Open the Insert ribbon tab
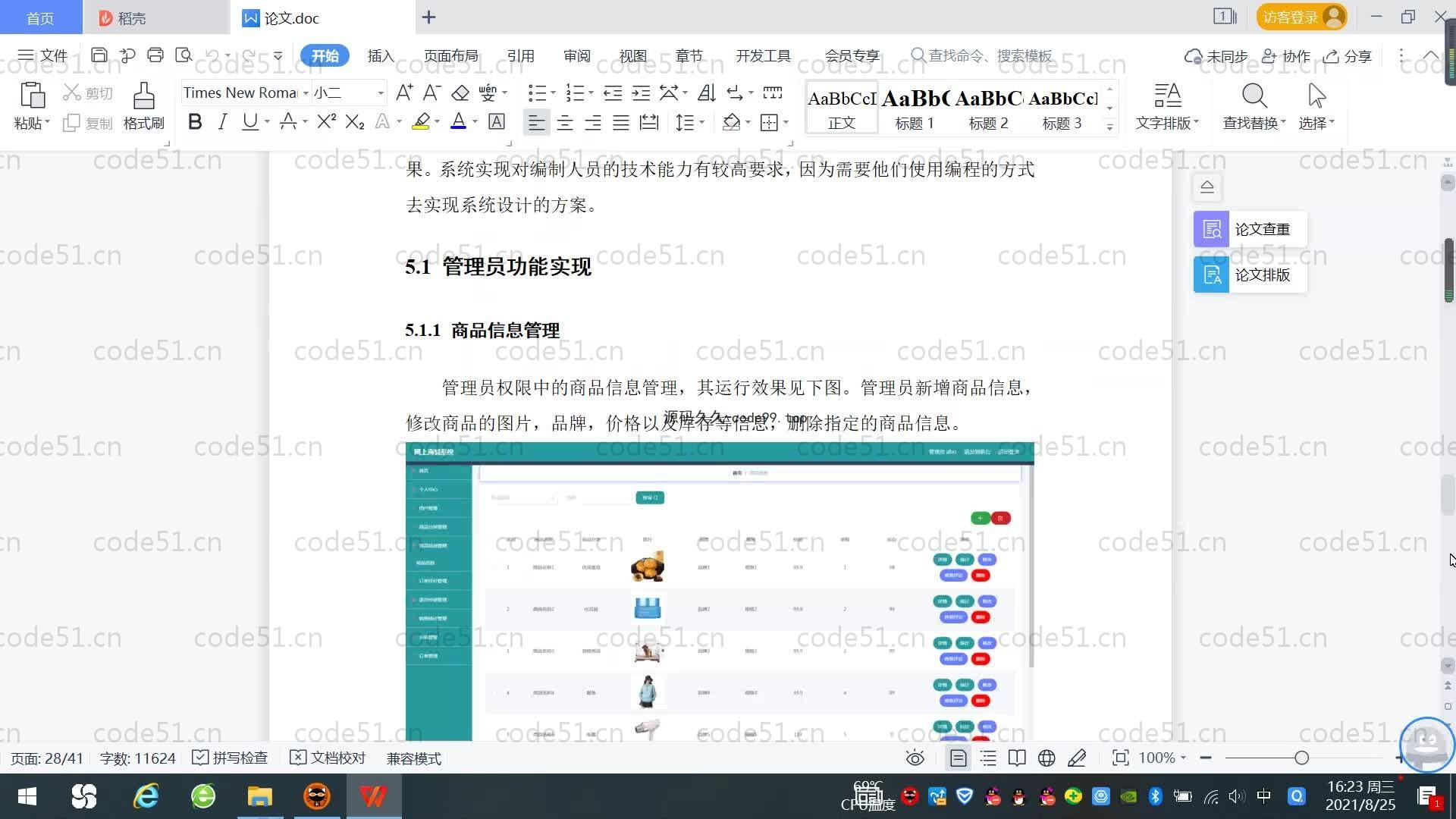This screenshot has height=819, width=1456. (380, 55)
